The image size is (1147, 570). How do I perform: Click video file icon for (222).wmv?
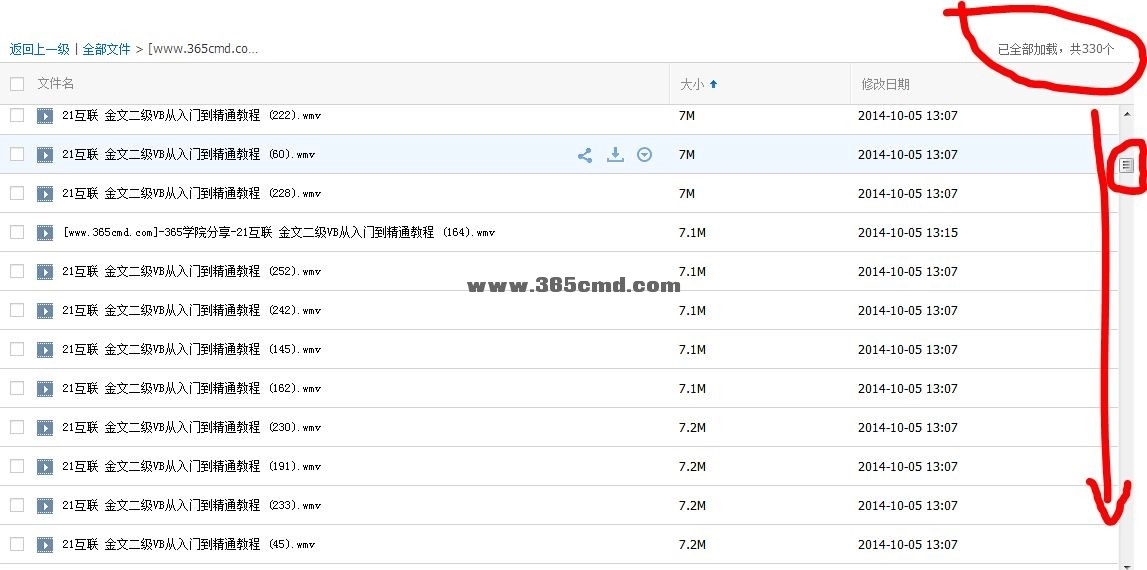[x=45, y=116]
